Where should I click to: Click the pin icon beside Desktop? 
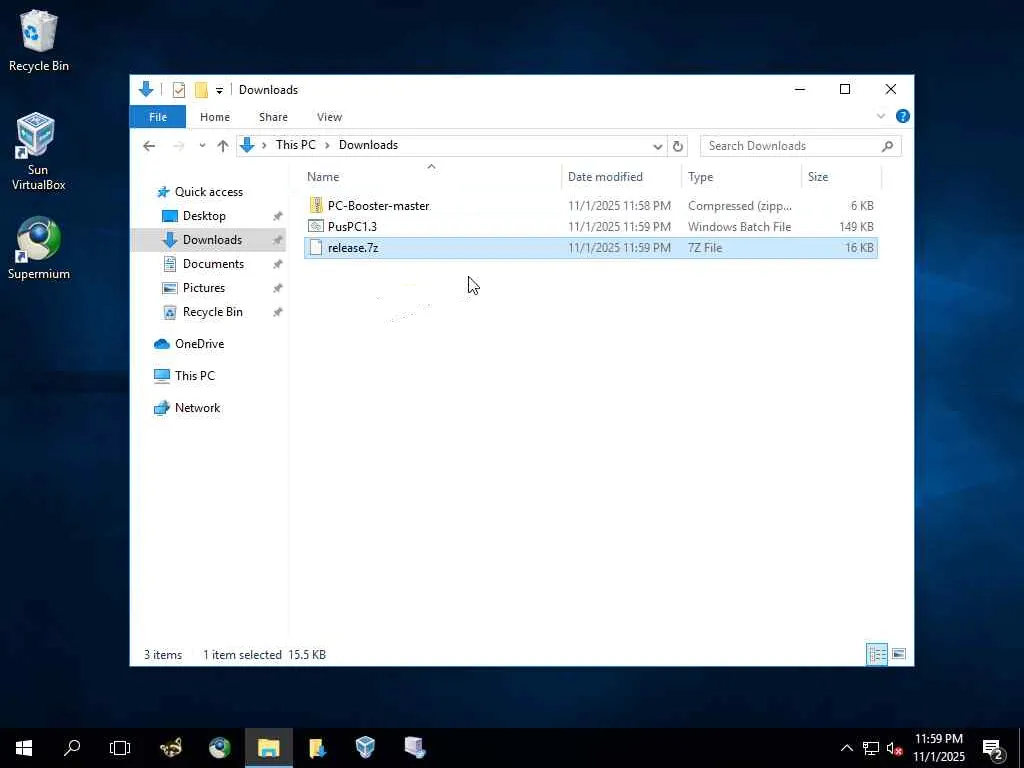[278, 216]
